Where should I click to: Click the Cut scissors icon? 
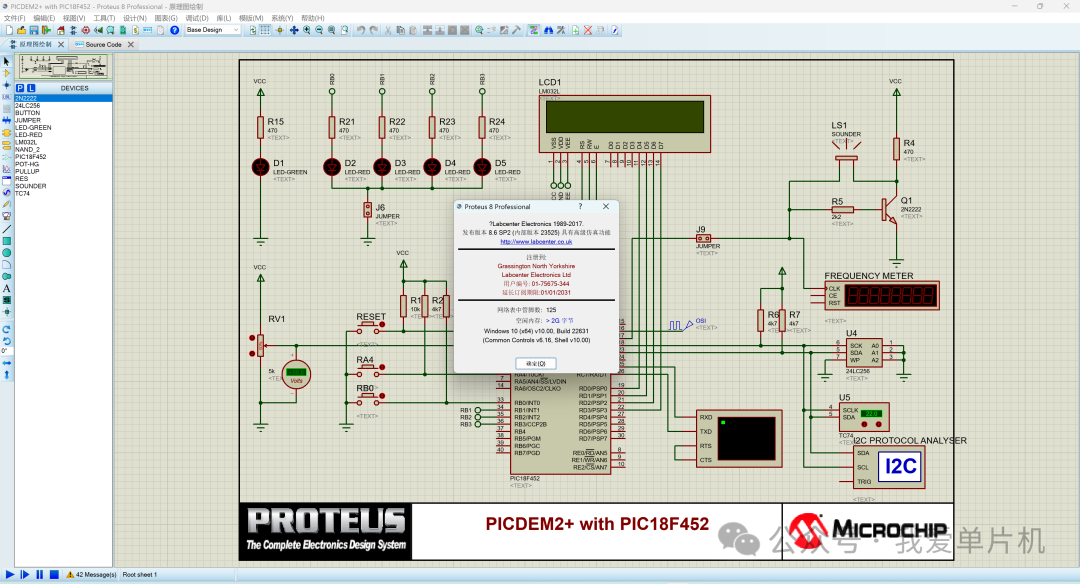pyautogui.click(x=388, y=30)
